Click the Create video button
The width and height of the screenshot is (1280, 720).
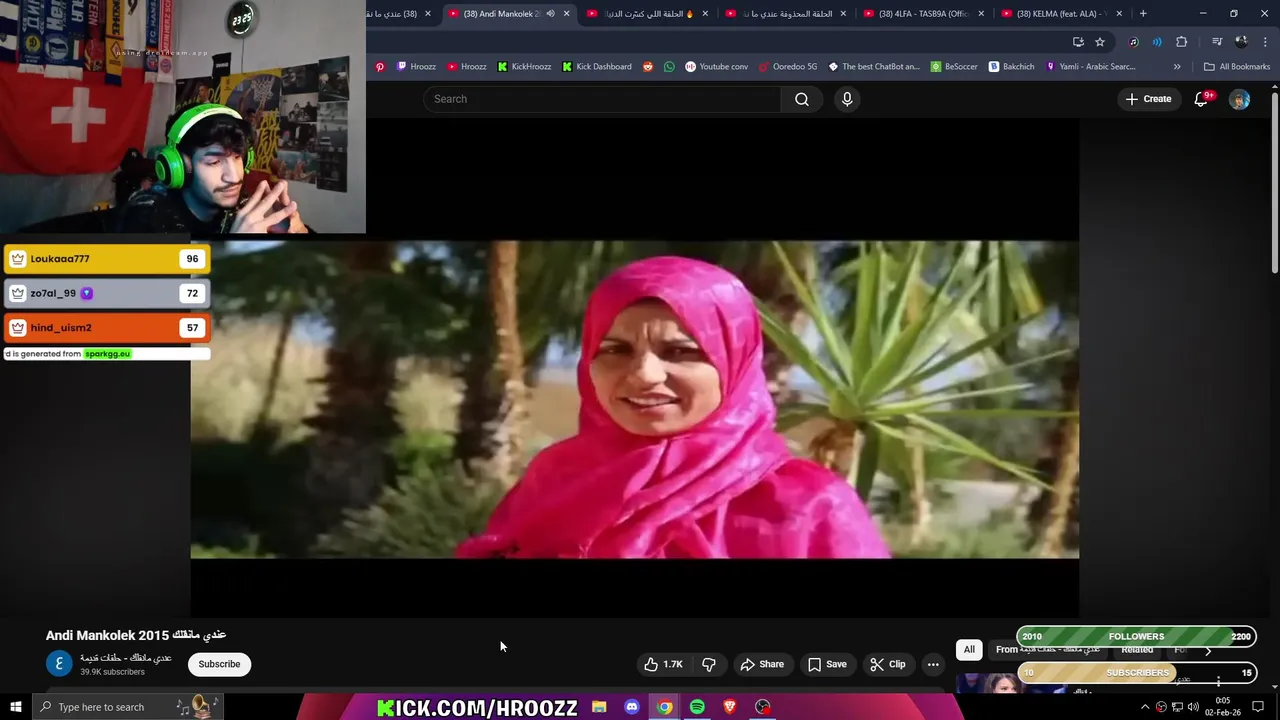pos(1148,99)
